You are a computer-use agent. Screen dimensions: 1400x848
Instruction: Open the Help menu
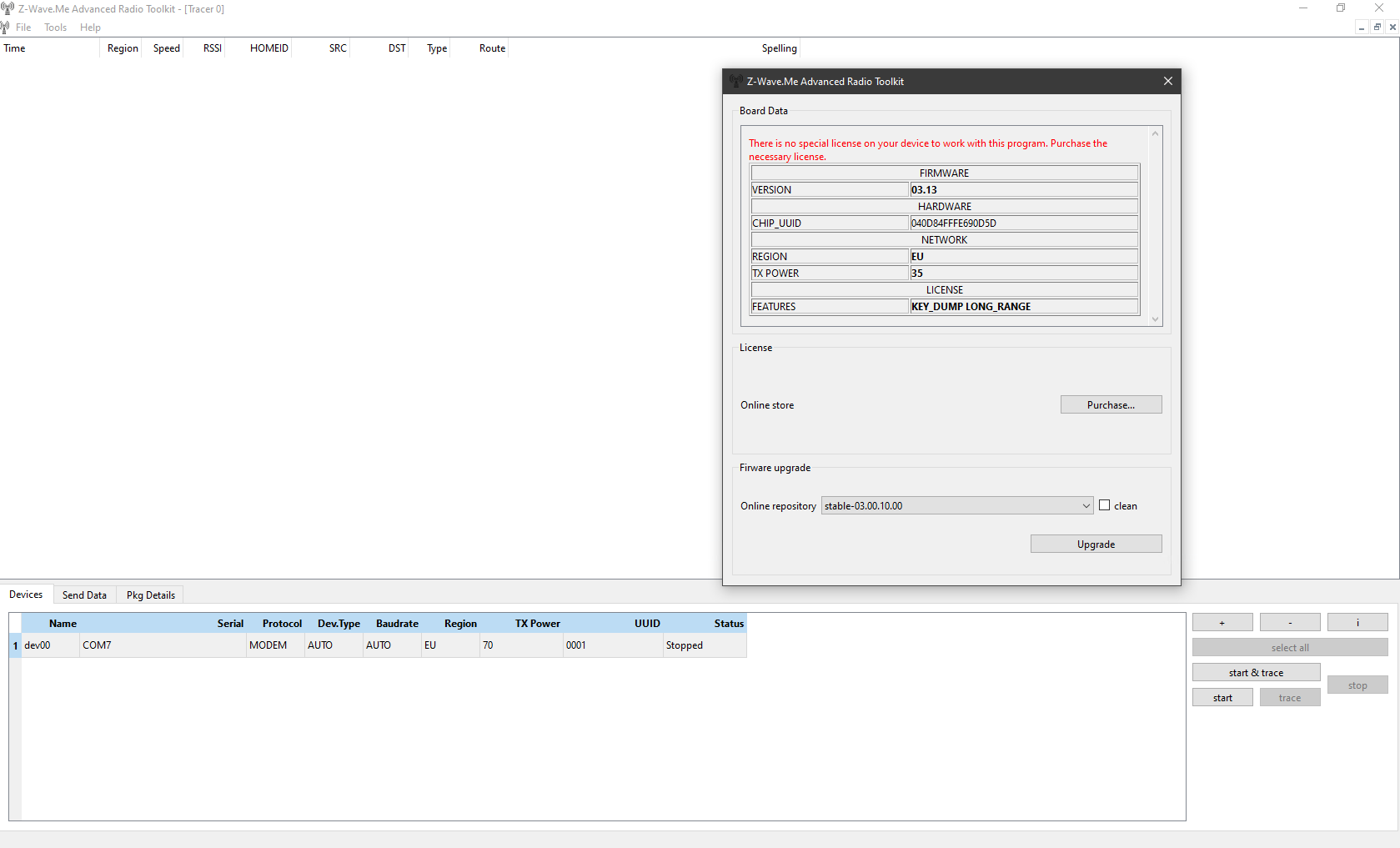(x=90, y=28)
